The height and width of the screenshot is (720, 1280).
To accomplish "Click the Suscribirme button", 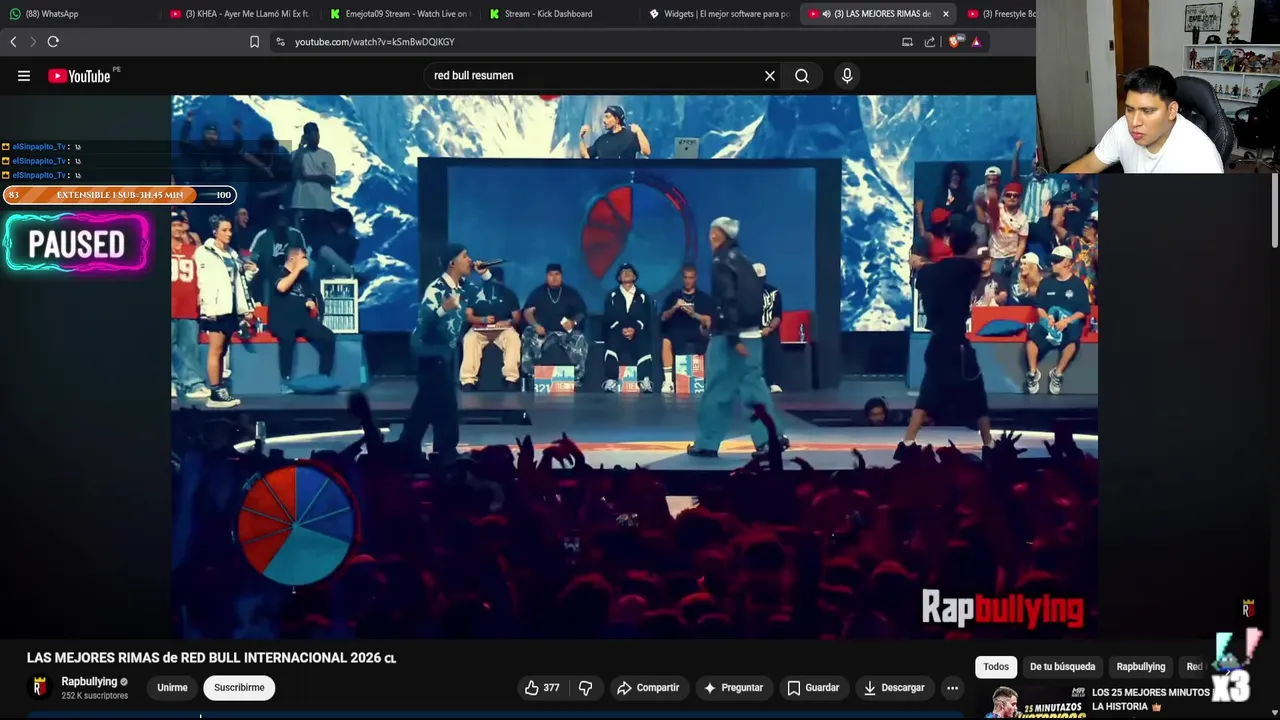I will 239,688.
